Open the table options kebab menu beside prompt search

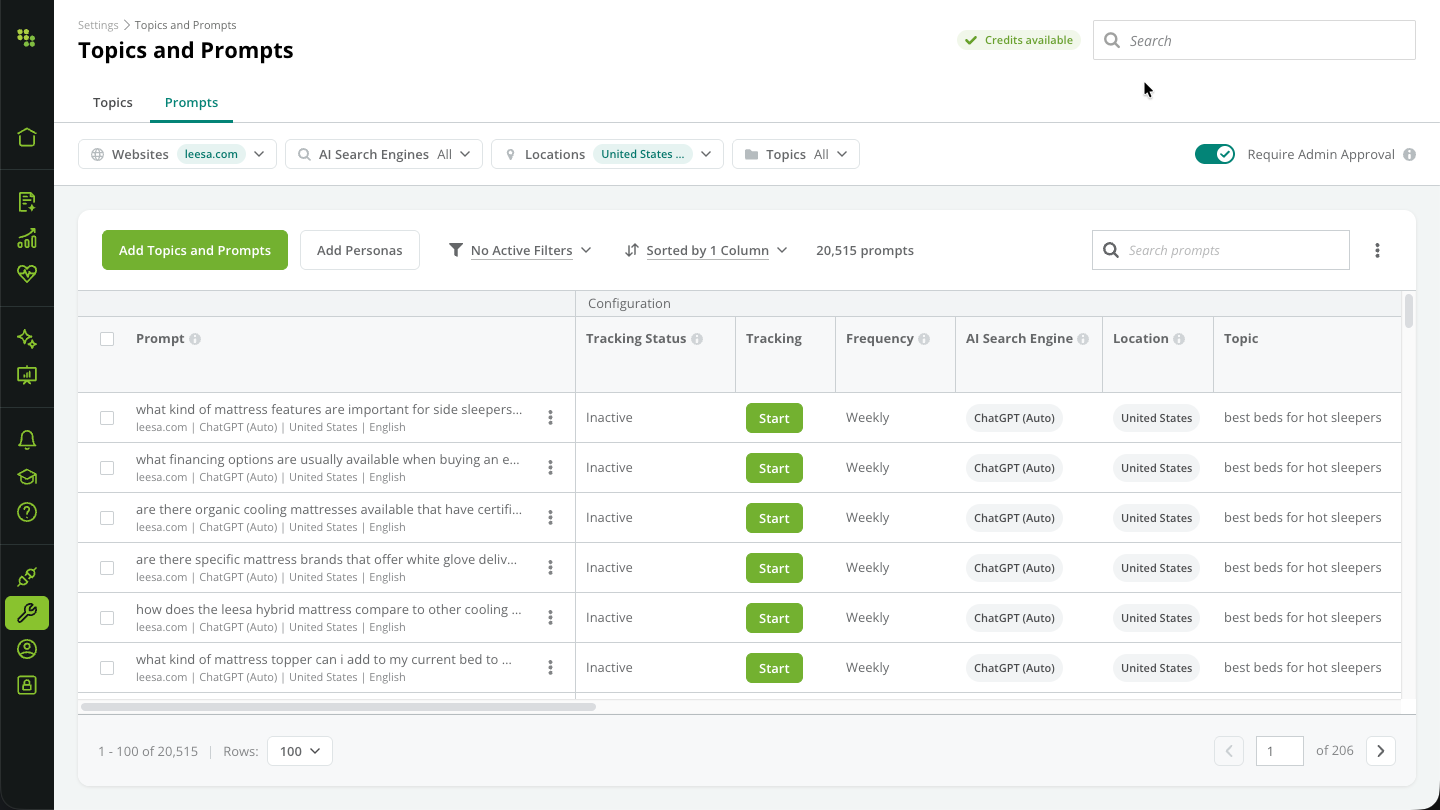(x=1377, y=251)
